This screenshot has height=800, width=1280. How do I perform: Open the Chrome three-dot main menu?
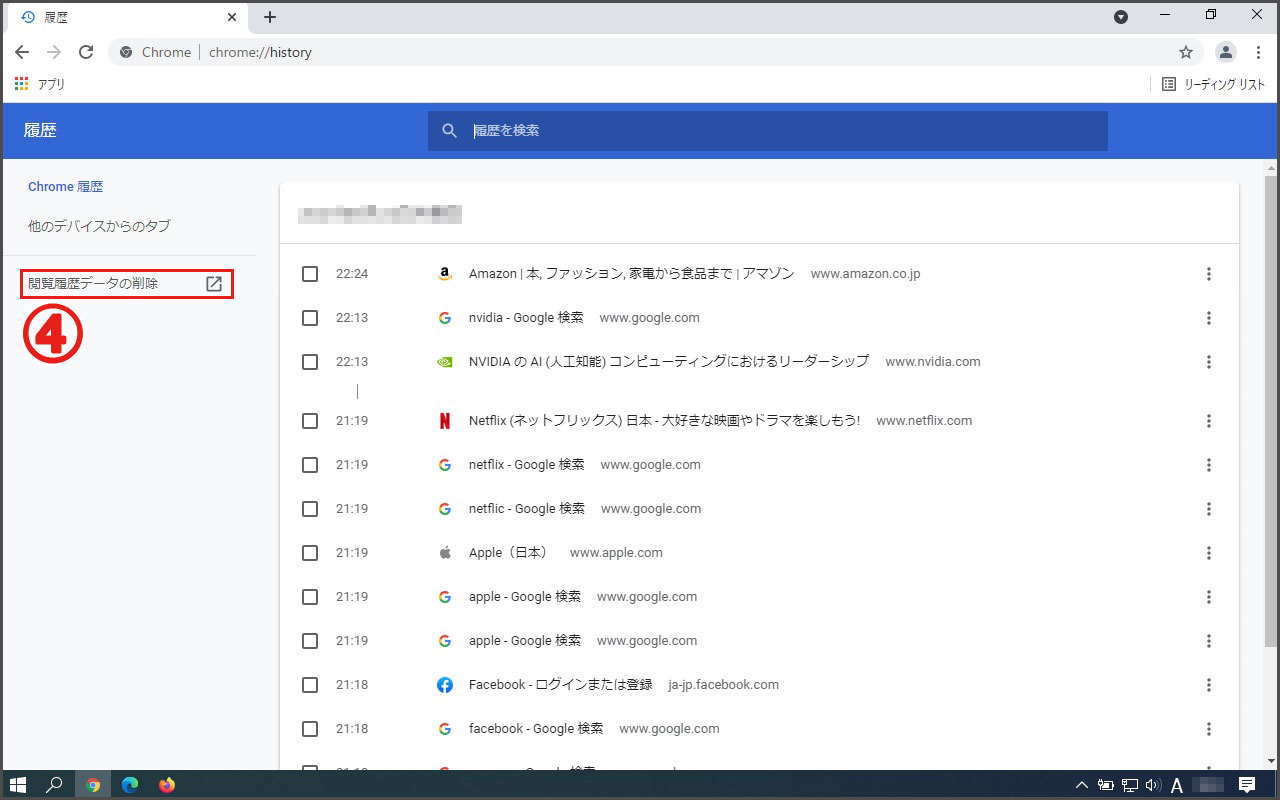click(x=1258, y=52)
